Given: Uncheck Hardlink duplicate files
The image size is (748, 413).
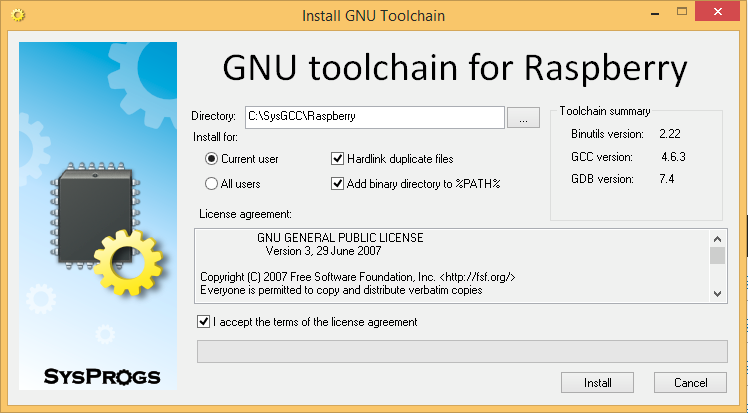Looking at the screenshot, I should (x=337, y=159).
